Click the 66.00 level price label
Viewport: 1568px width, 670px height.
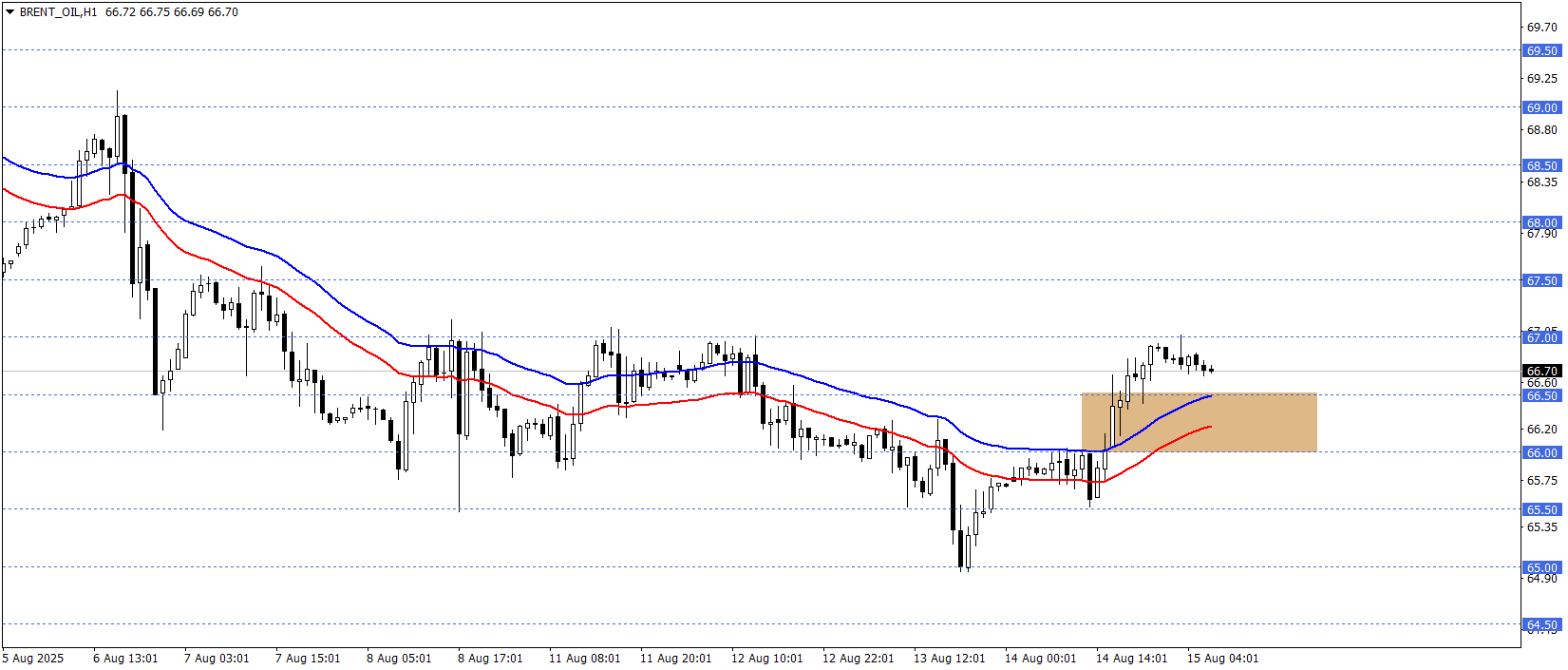(x=1542, y=452)
